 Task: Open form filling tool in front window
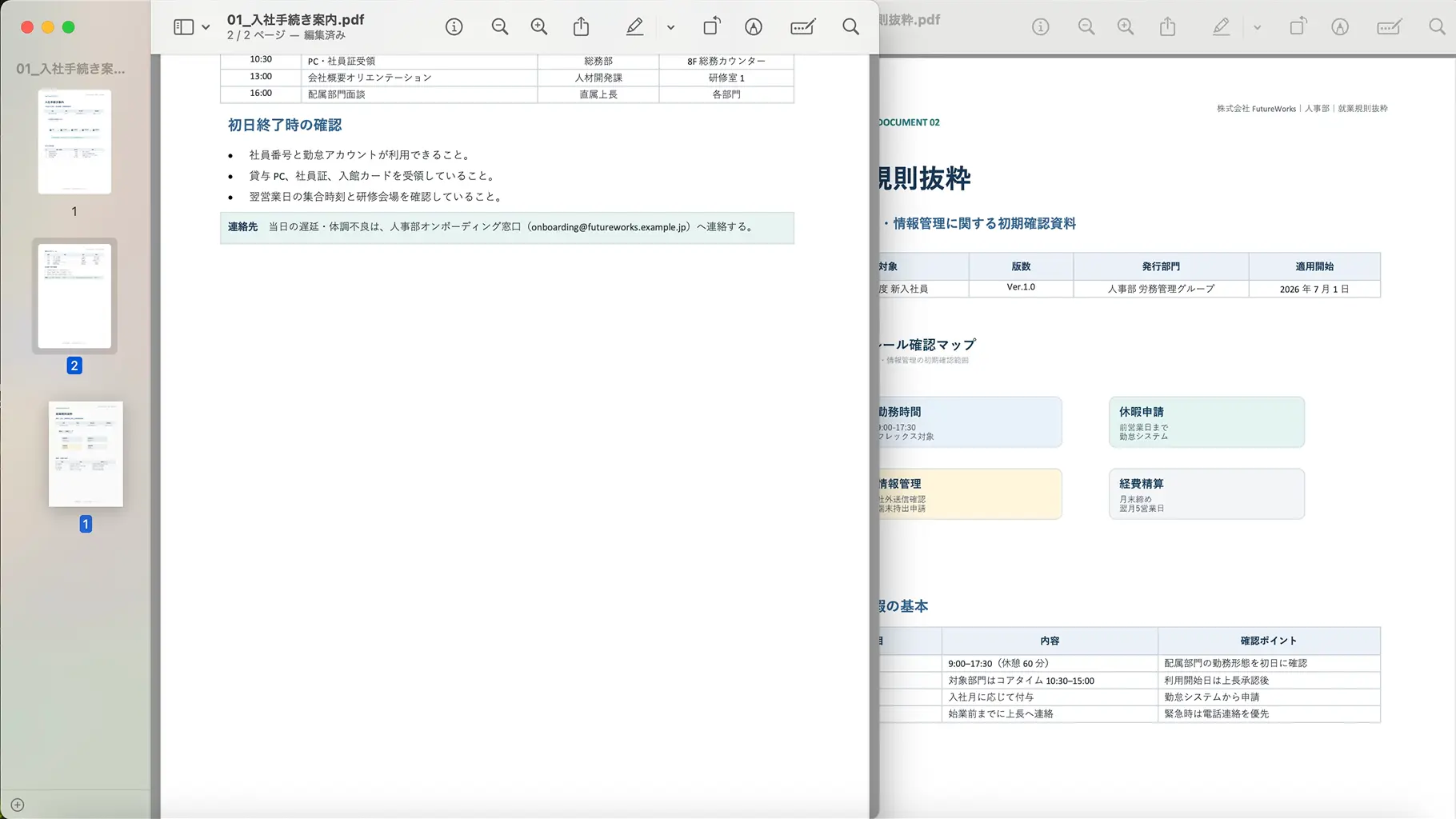click(802, 27)
